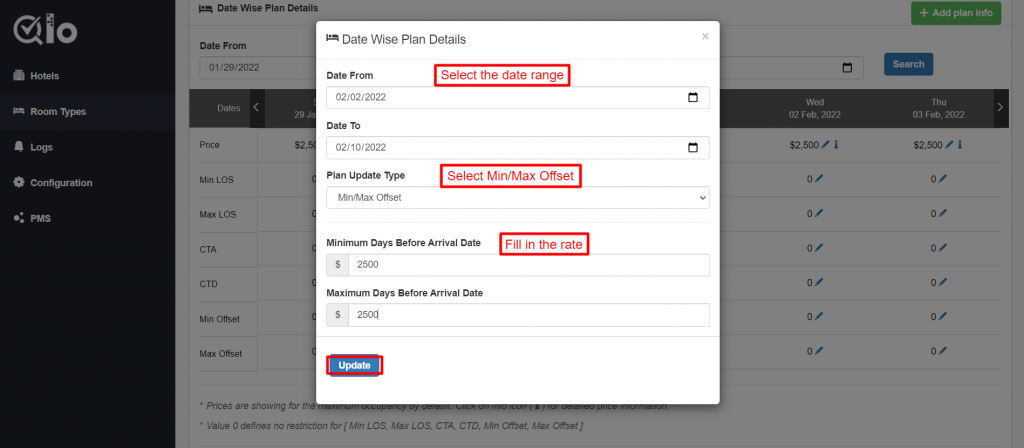Go to next dates with right arrow
Image resolution: width=1024 pixels, height=448 pixels.
click(x=1000, y=108)
